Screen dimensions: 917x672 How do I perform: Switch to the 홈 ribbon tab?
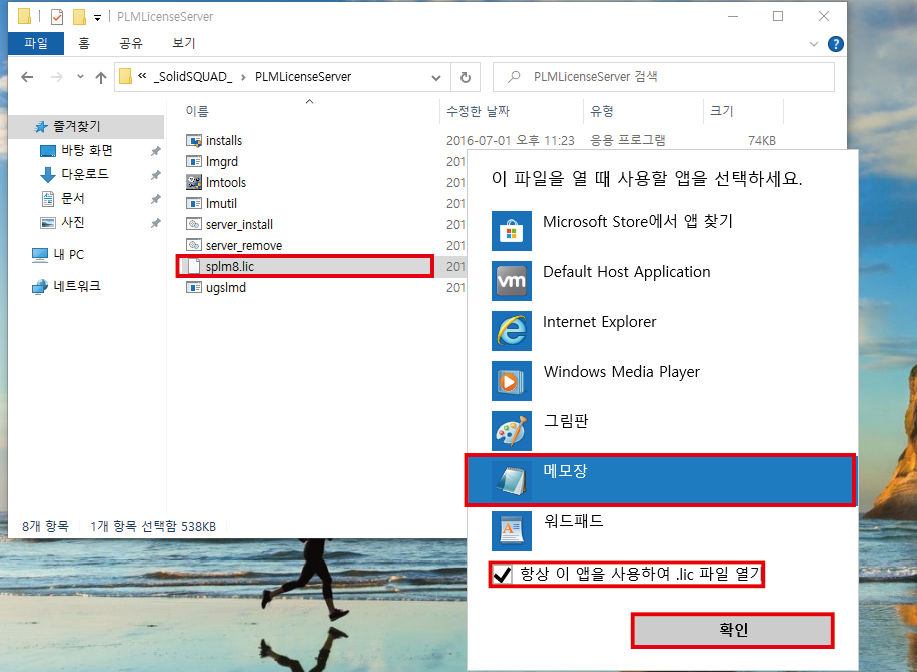pyautogui.click(x=84, y=43)
